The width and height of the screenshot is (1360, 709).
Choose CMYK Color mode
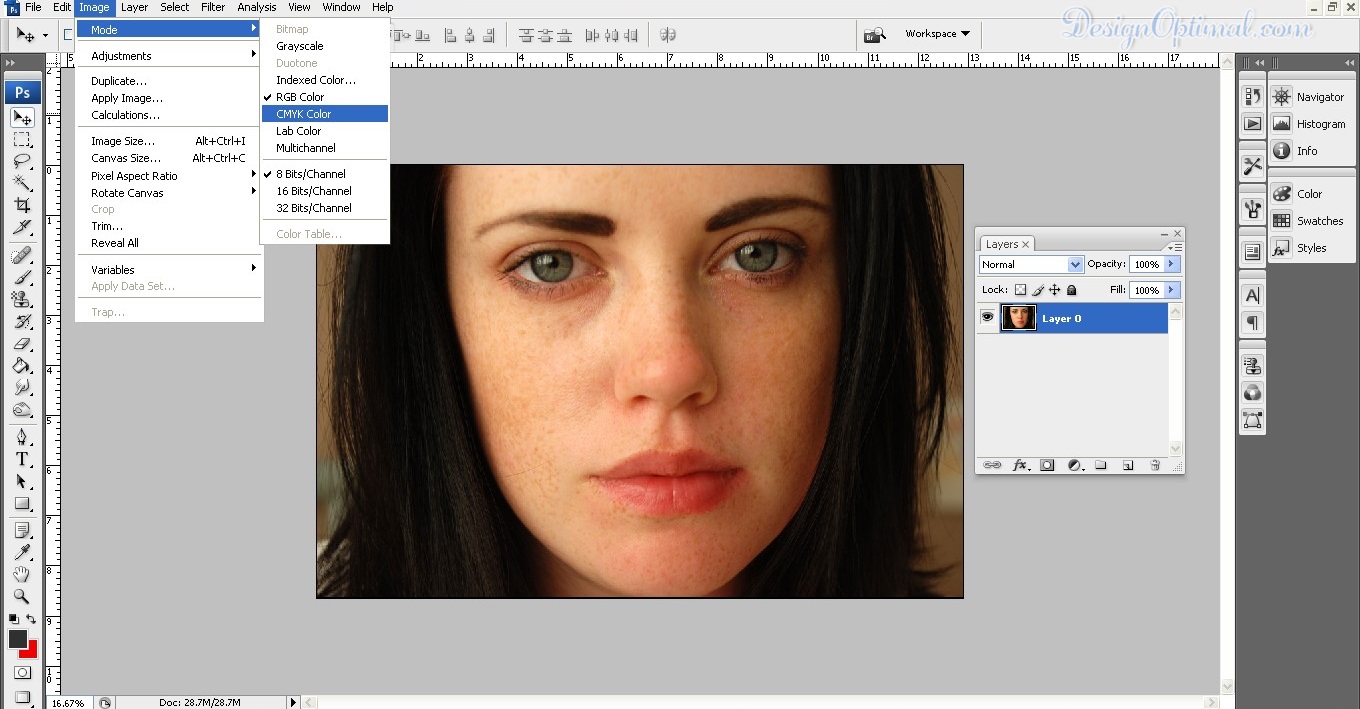pyautogui.click(x=323, y=114)
